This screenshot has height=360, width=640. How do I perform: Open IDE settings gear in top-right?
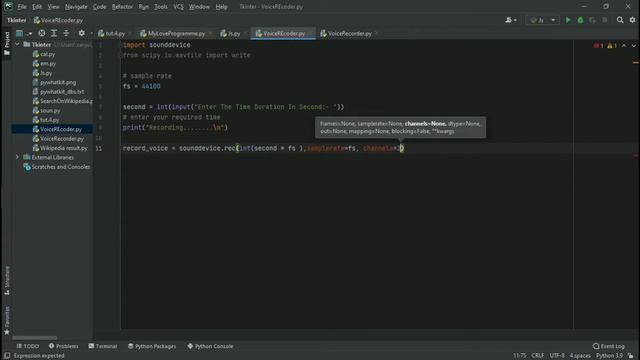[x=632, y=20]
